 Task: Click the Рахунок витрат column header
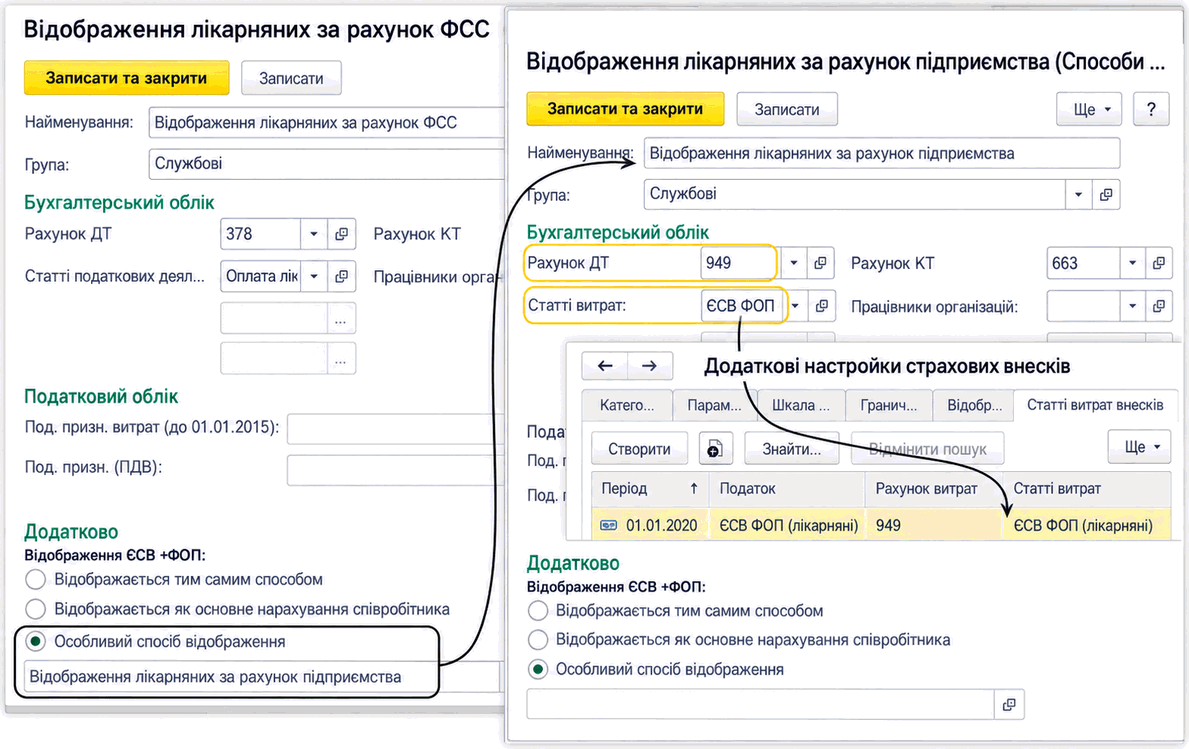934,489
